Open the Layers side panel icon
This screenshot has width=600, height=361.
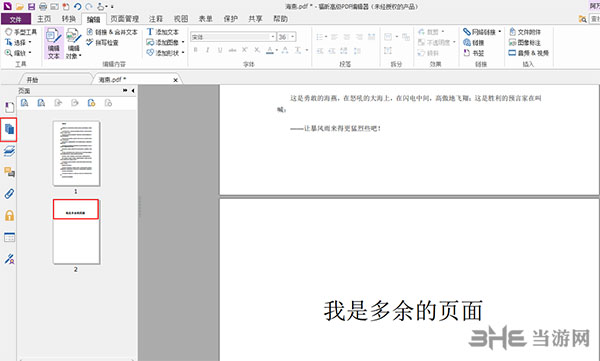click(x=9, y=152)
